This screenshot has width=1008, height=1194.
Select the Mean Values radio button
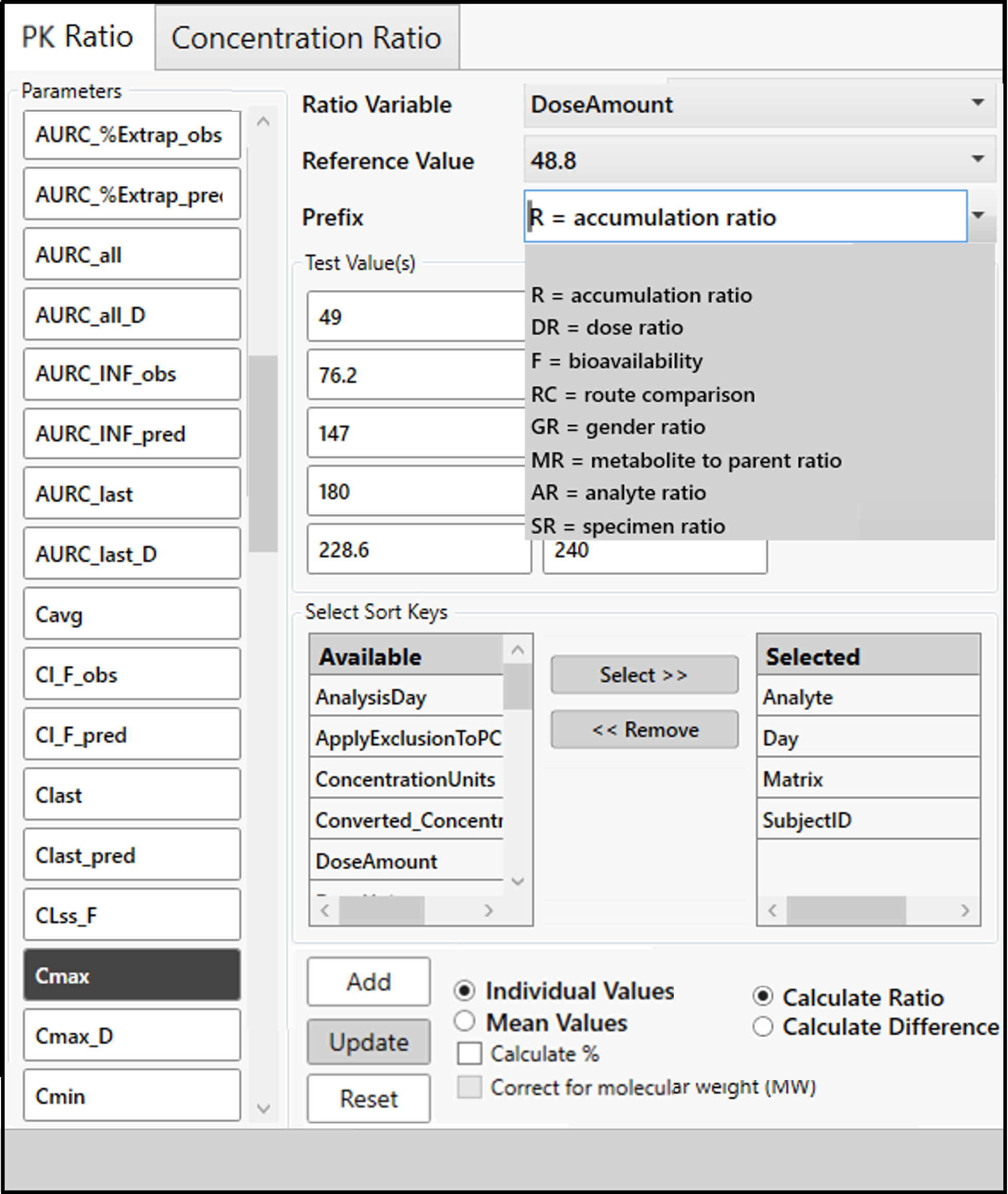pos(465,1022)
